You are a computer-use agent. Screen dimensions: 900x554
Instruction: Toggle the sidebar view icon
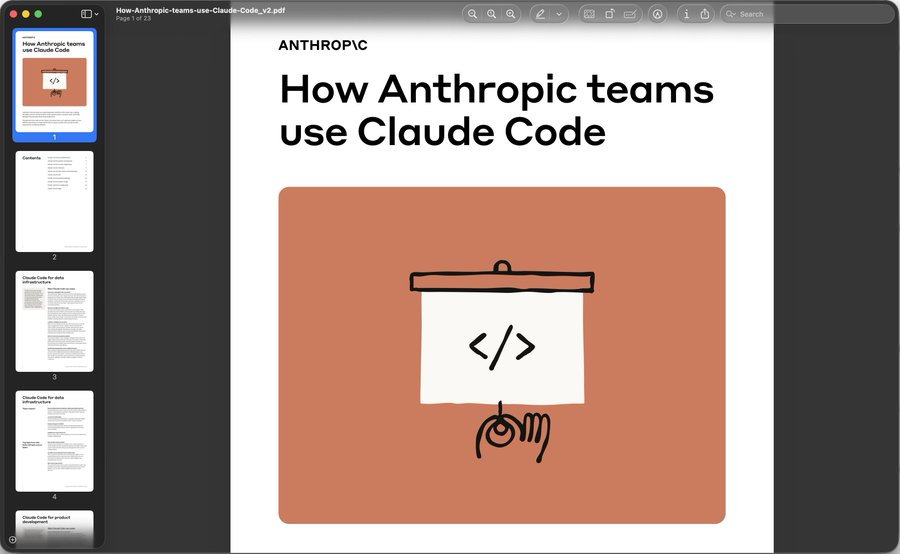tap(86, 14)
